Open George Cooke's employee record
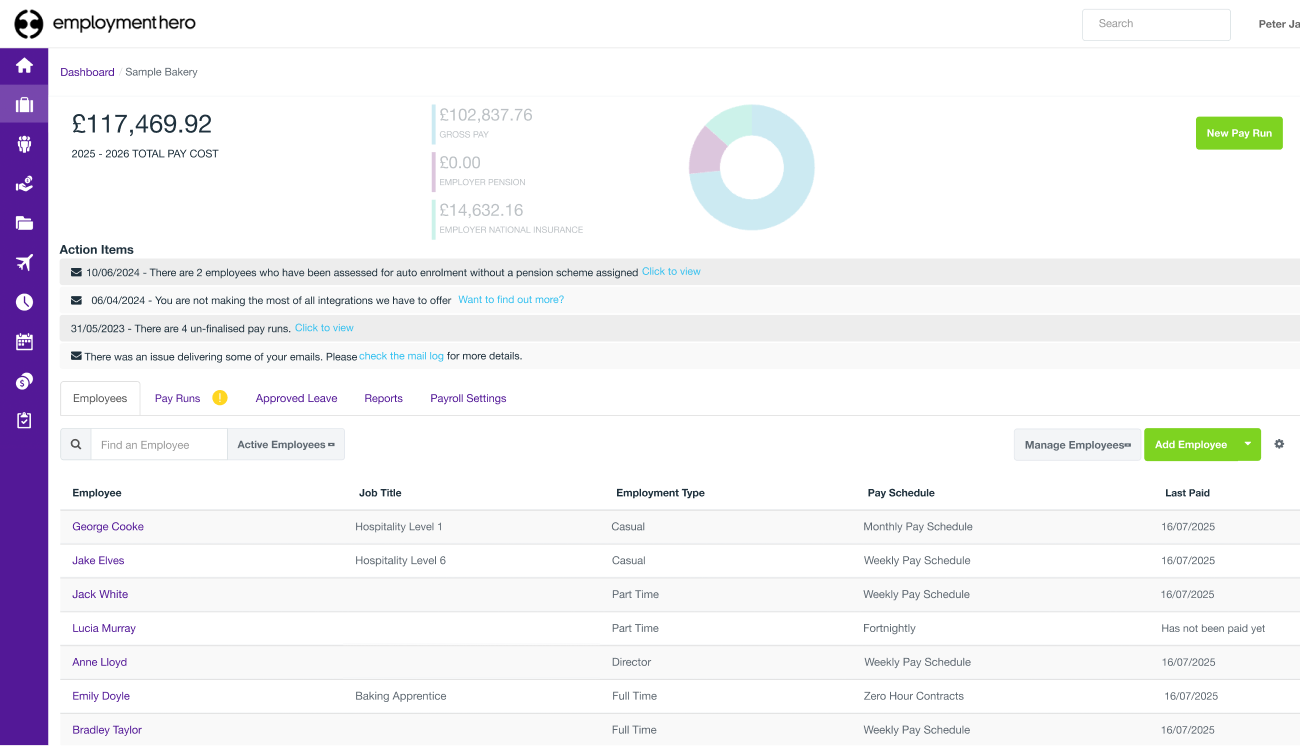1300x746 pixels. point(108,527)
